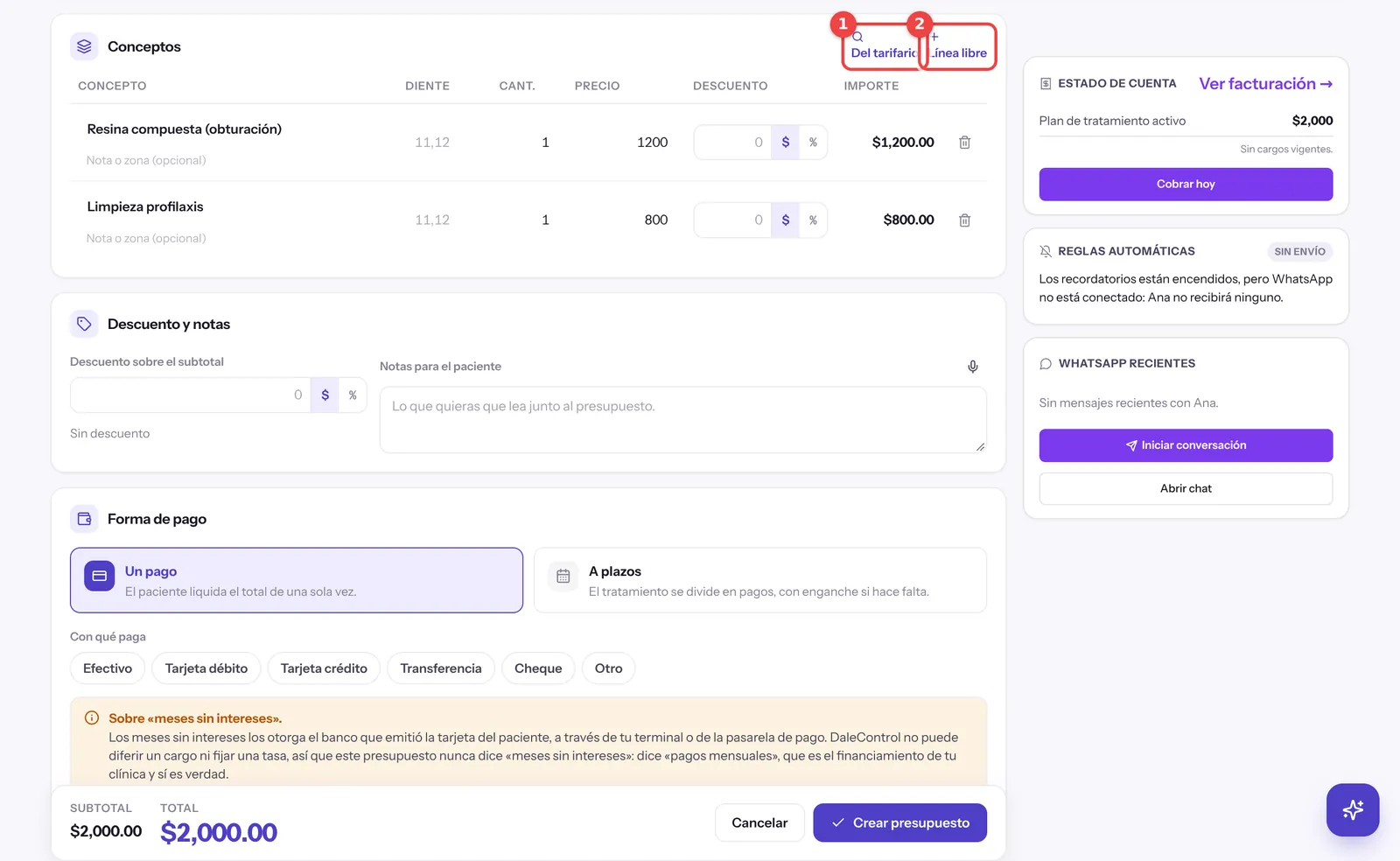Switch subtotal discount to percent mode
This screenshot has height=861, width=1400.
tap(353, 395)
